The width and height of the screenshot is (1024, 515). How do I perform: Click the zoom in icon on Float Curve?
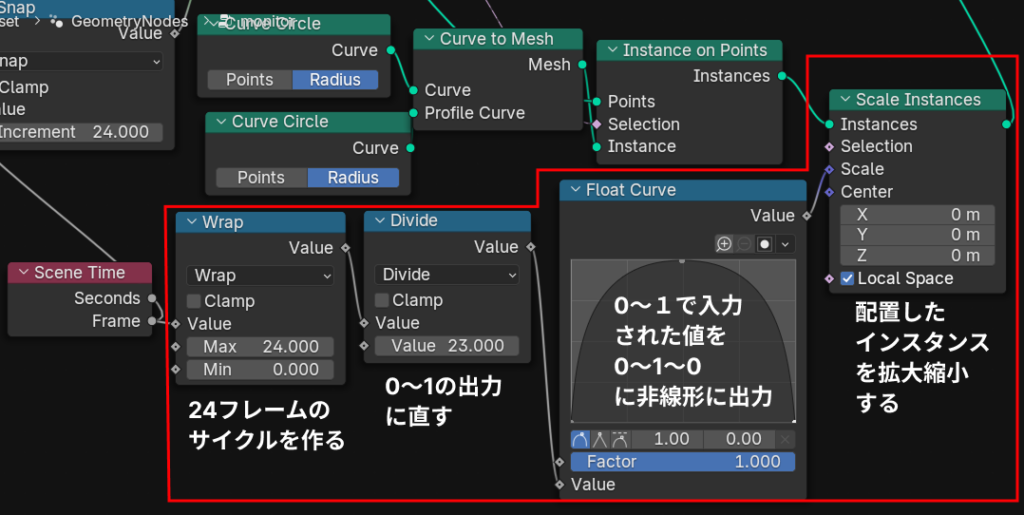[724, 244]
